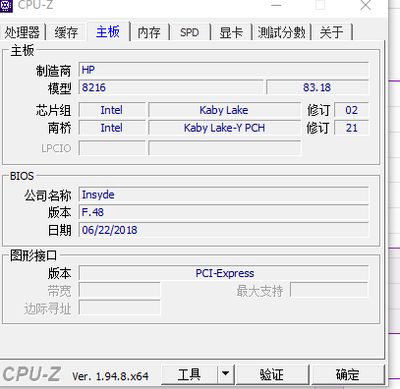Select the 主板 tab
This screenshot has width=400, height=389.
(108, 32)
